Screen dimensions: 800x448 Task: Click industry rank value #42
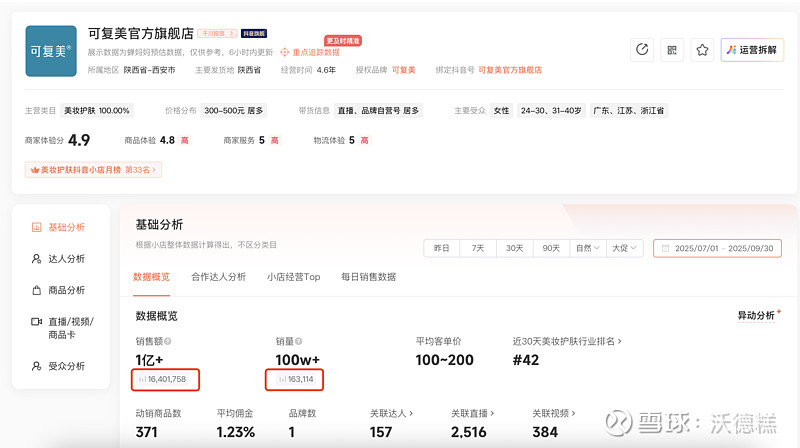pos(526,360)
